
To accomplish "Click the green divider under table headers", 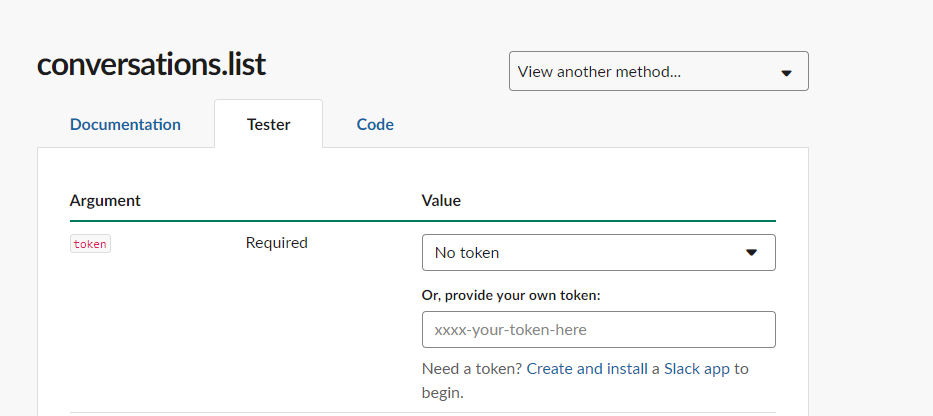I will coord(422,221).
